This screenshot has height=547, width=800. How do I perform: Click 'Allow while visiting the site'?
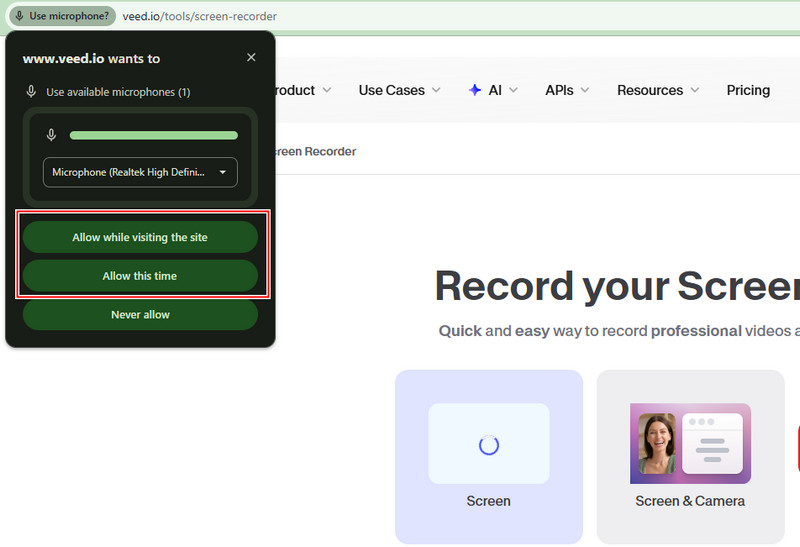[x=140, y=237]
